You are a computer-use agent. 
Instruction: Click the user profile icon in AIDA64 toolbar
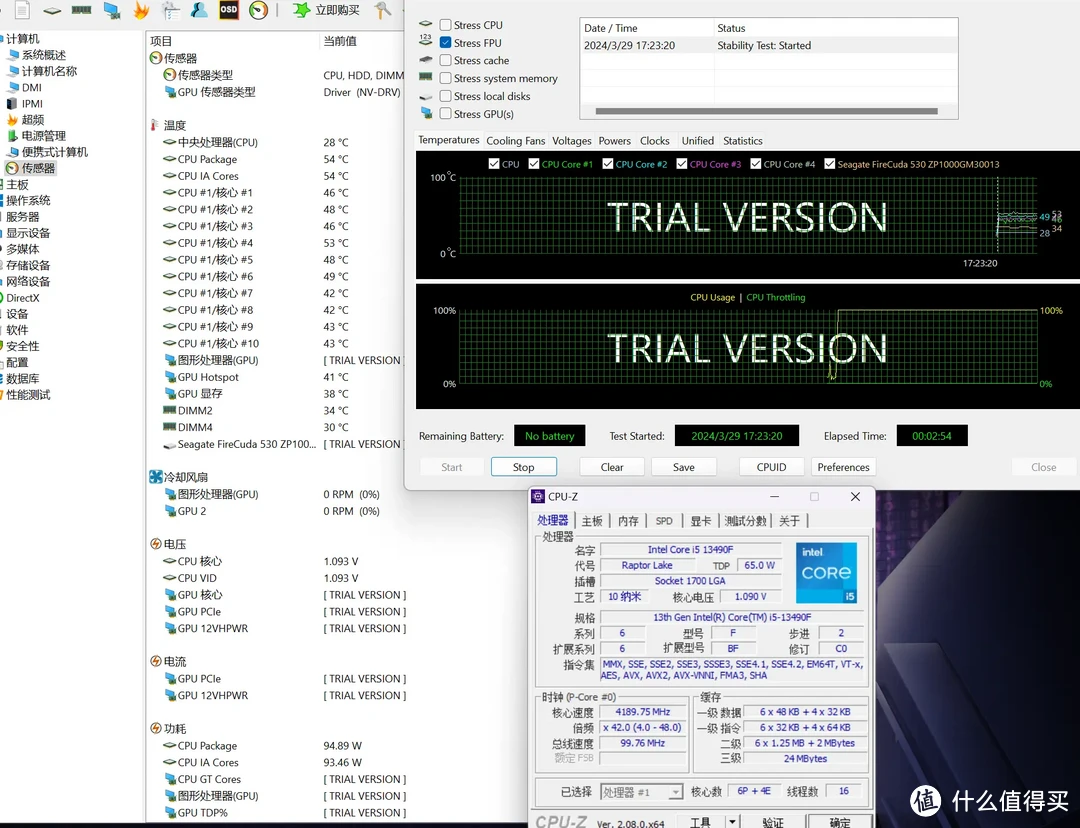pyautogui.click(x=199, y=10)
